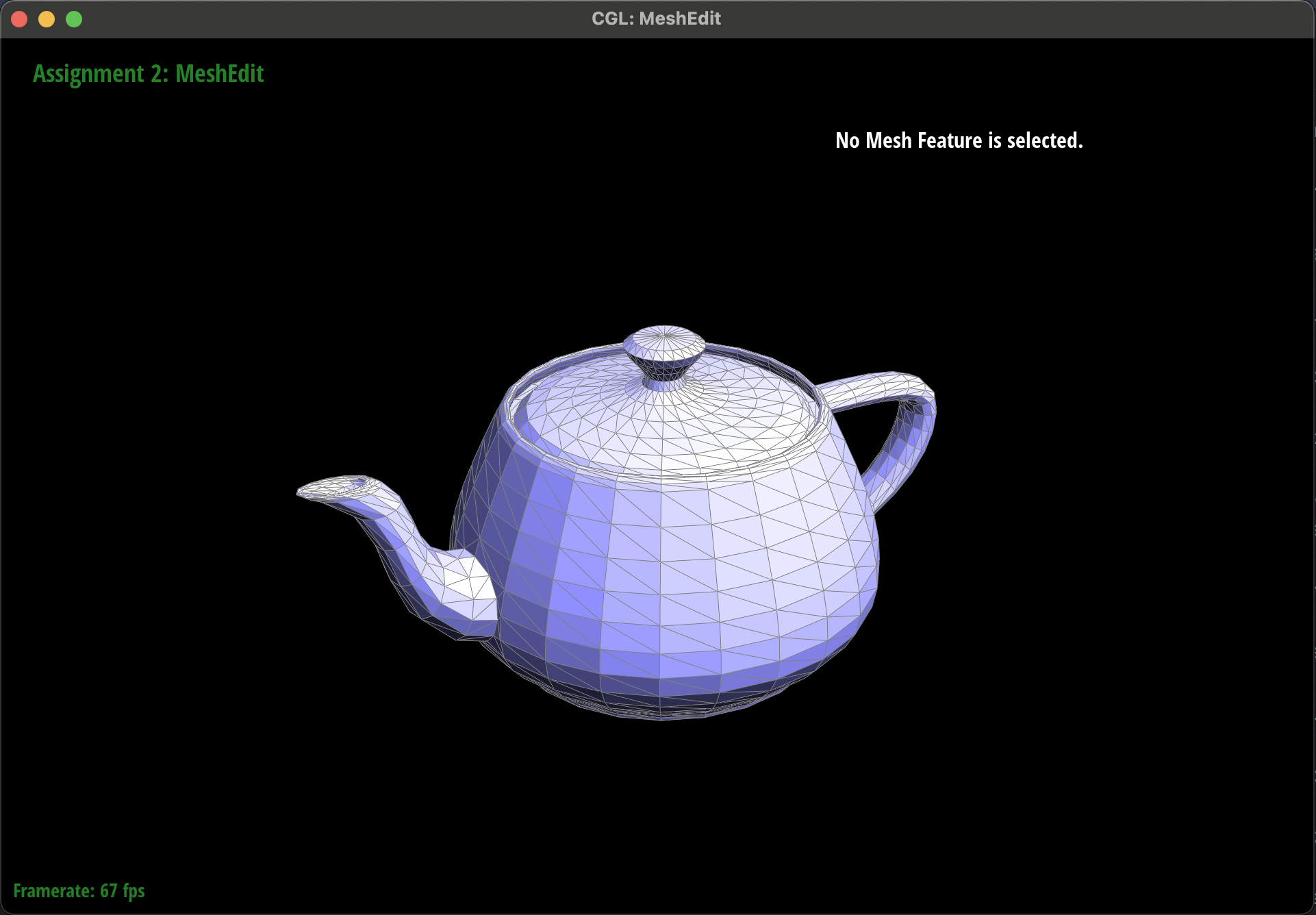1316x915 pixels.
Task: Click the Assignment 2: MeshEdit heading
Action: pyautogui.click(x=148, y=74)
